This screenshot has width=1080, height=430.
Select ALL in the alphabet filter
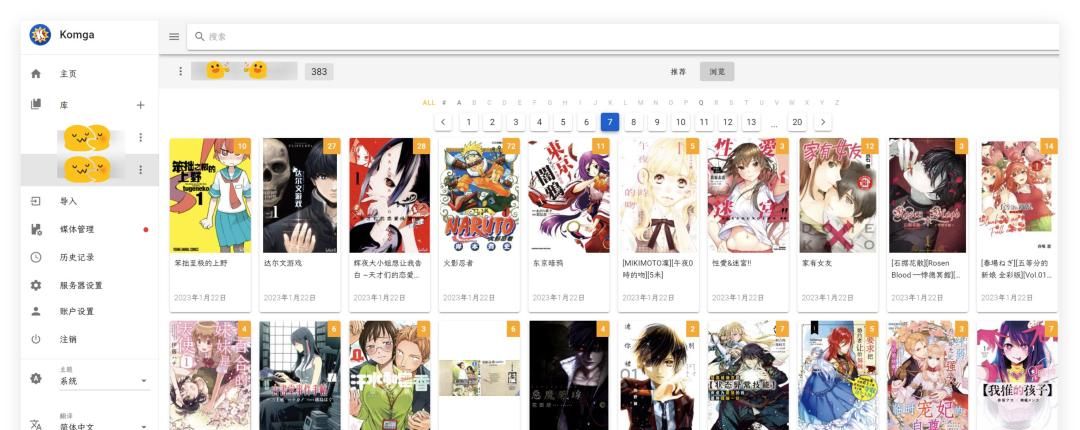coord(429,102)
